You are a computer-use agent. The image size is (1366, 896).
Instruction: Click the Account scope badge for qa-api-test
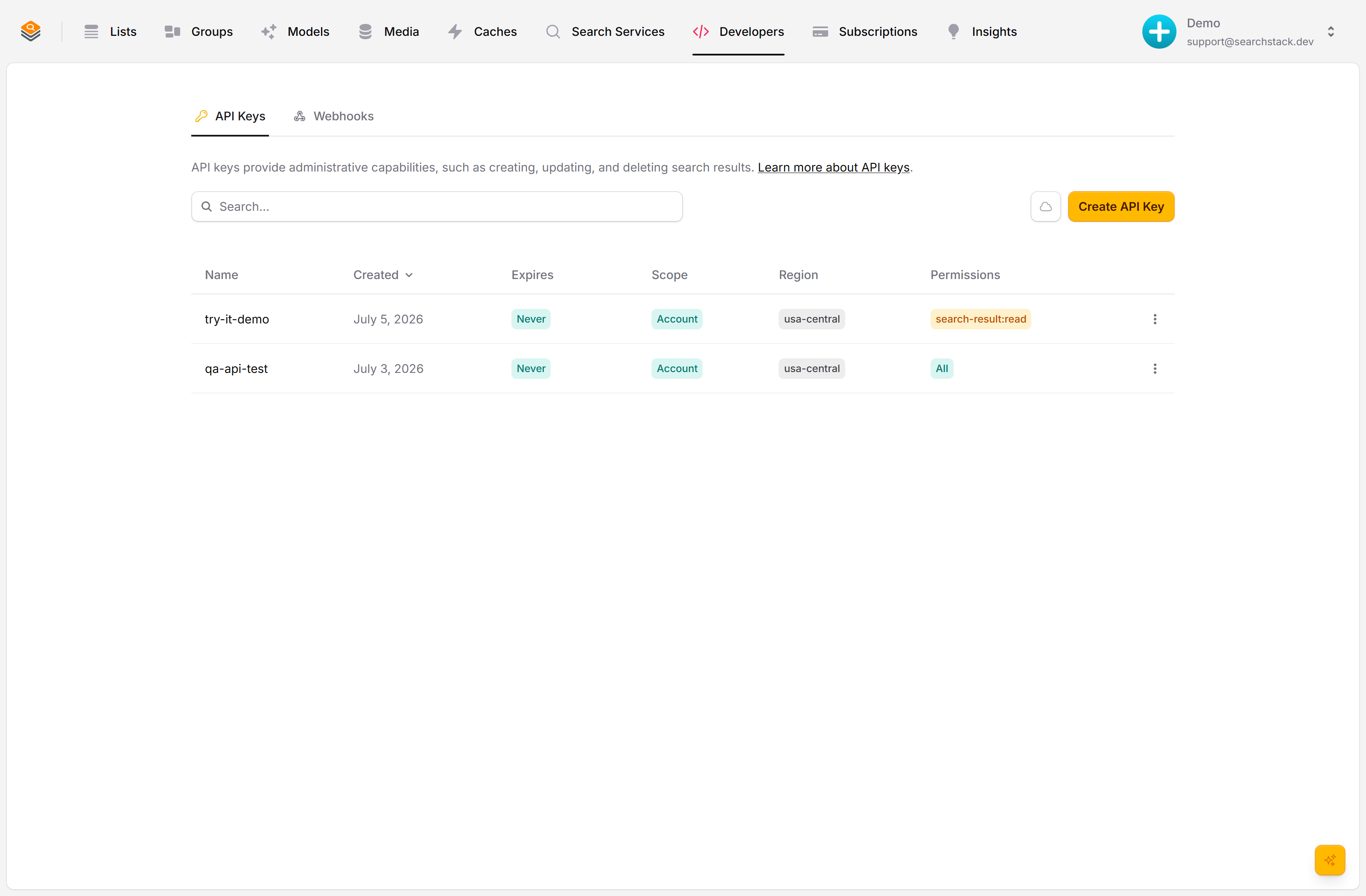click(x=677, y=368)
